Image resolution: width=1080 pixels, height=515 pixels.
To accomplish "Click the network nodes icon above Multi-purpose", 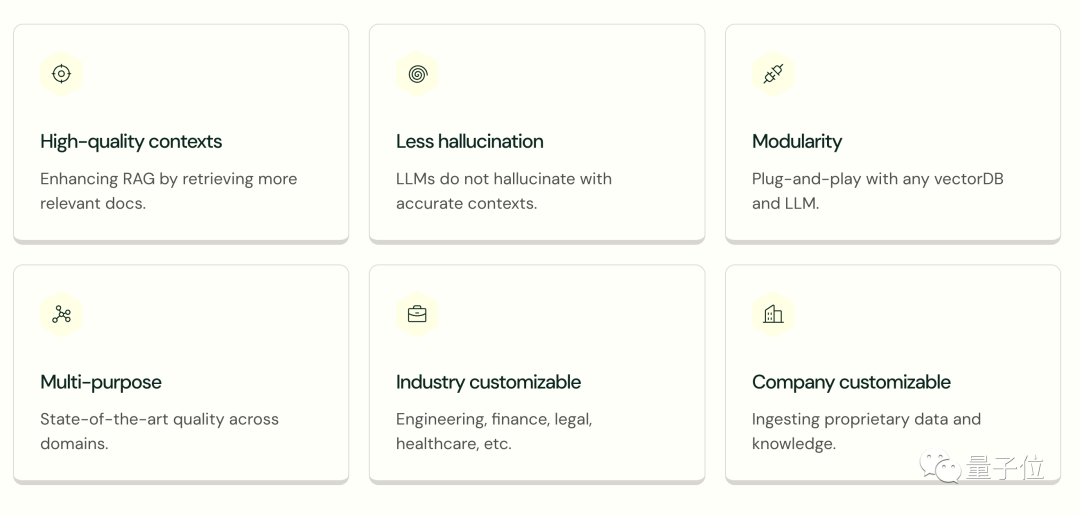I will (x=61, y=315).
